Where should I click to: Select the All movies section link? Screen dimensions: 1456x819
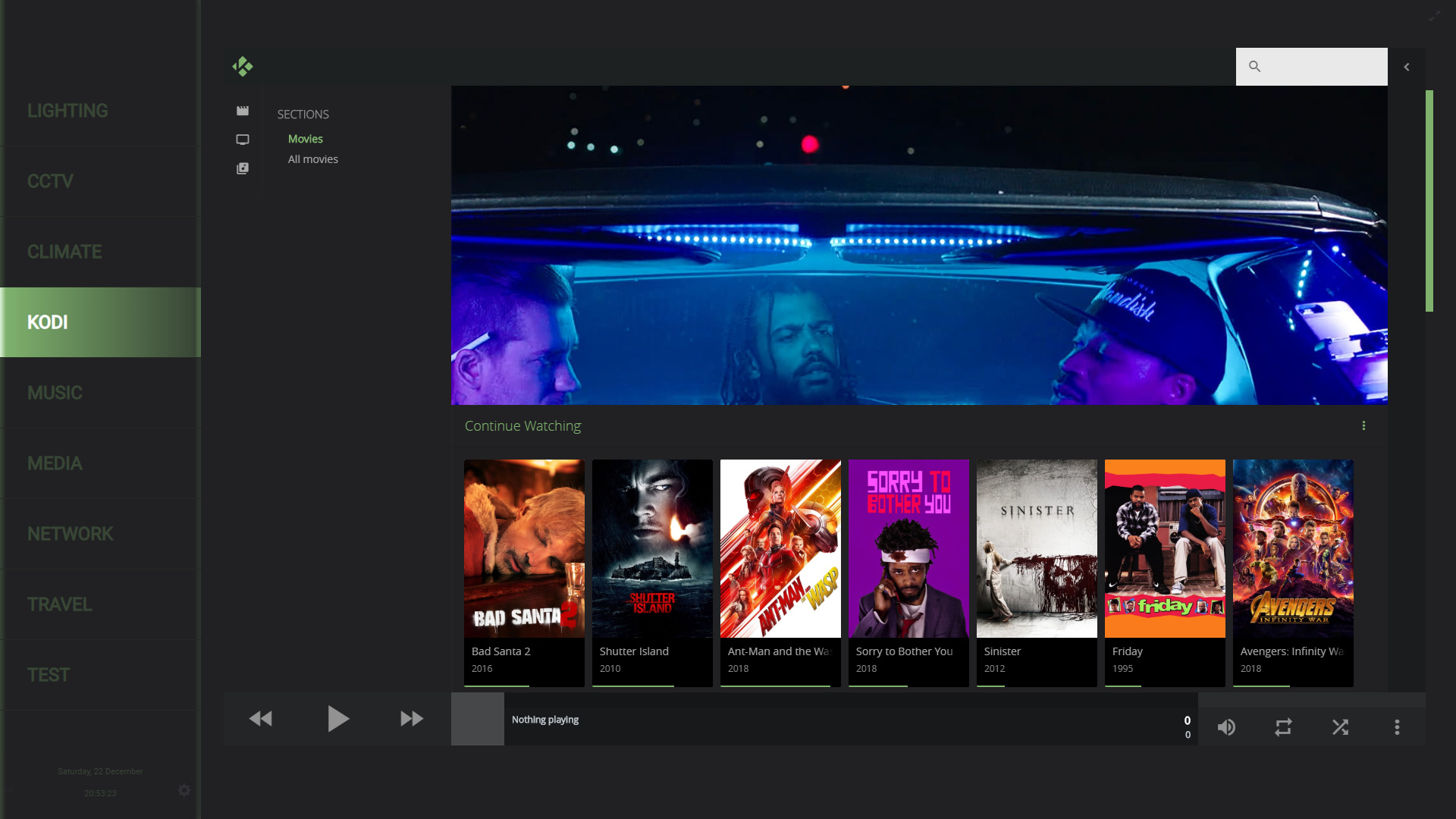312,159
